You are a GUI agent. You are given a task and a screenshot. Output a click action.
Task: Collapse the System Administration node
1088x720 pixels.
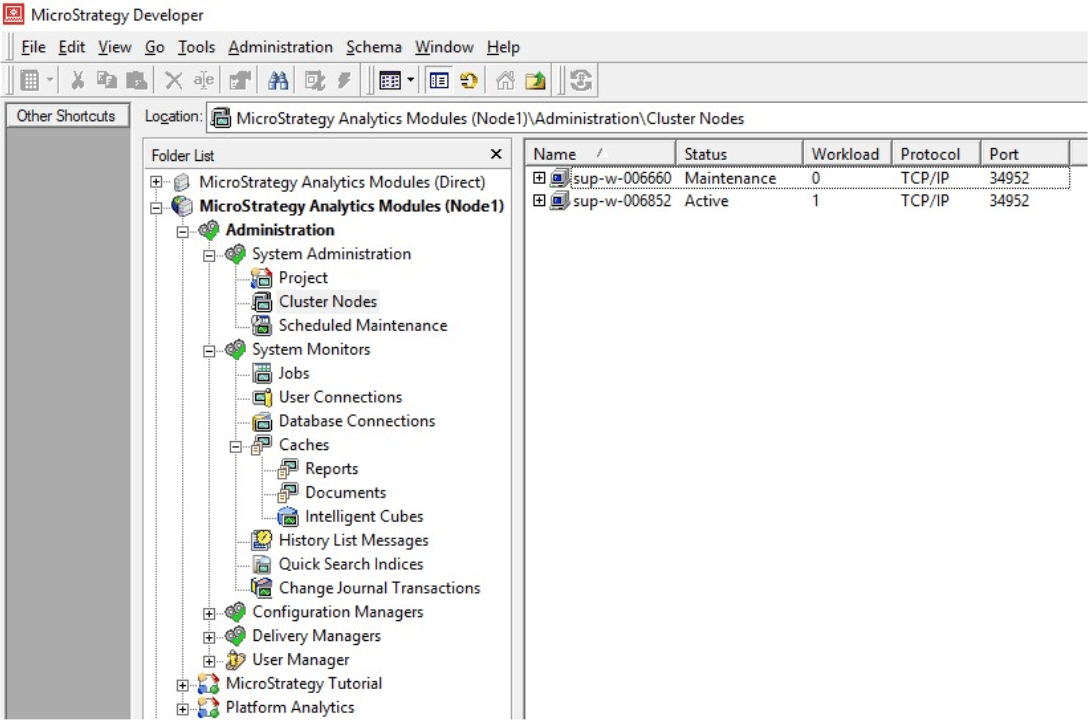[x=209, y=256]
